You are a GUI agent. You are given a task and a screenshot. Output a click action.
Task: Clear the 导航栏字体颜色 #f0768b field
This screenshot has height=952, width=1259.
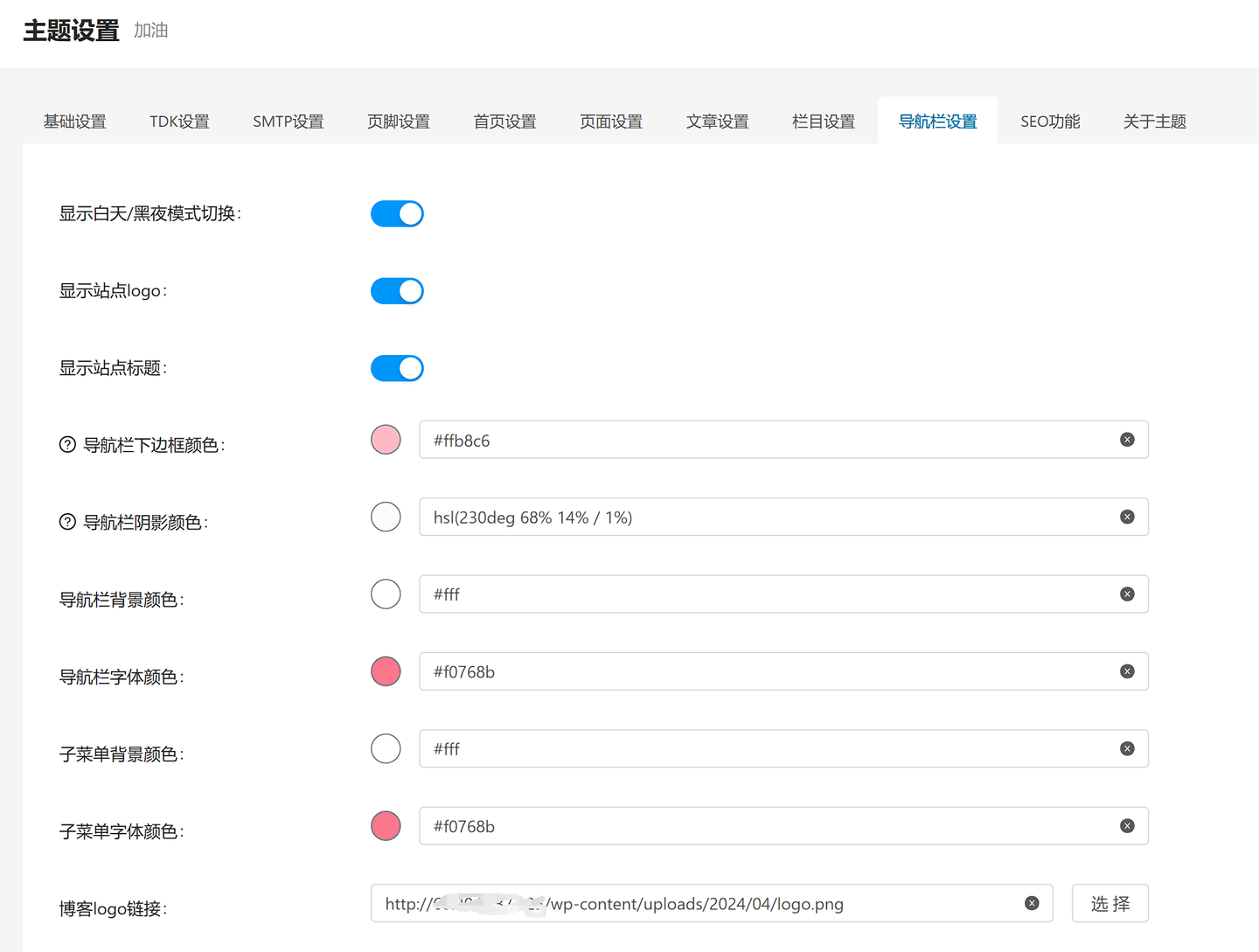point(1127,671)
